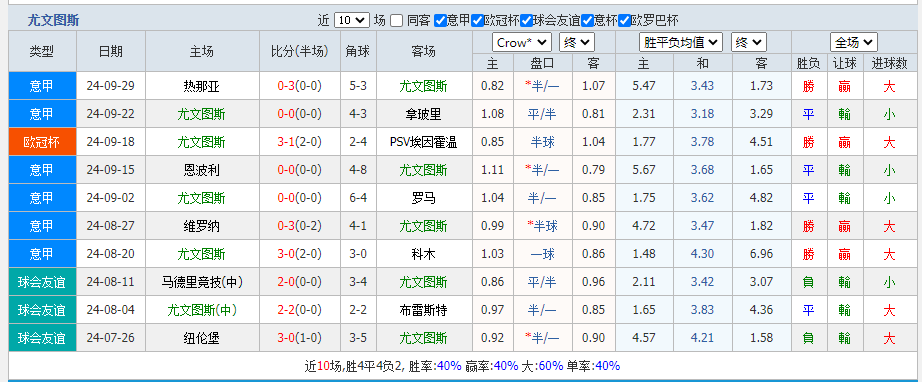Click draw odds 4.21 in 纽伦堡 row
The height and width of the screenshot is (382, 922).
pyautogui.click(x=702, y=339)
